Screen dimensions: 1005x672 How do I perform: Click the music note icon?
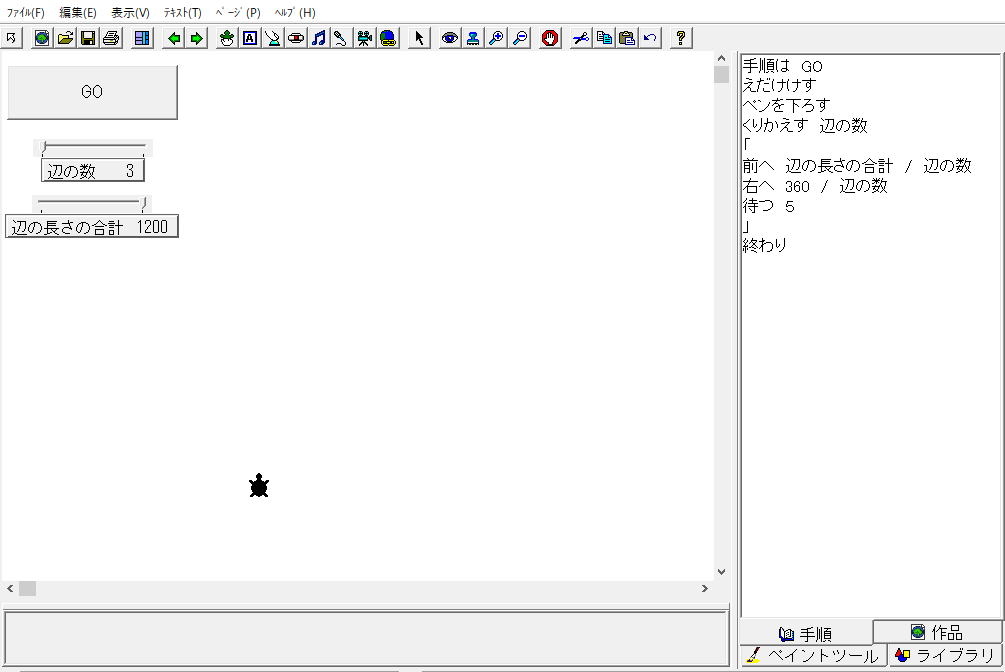pos(318,38)
